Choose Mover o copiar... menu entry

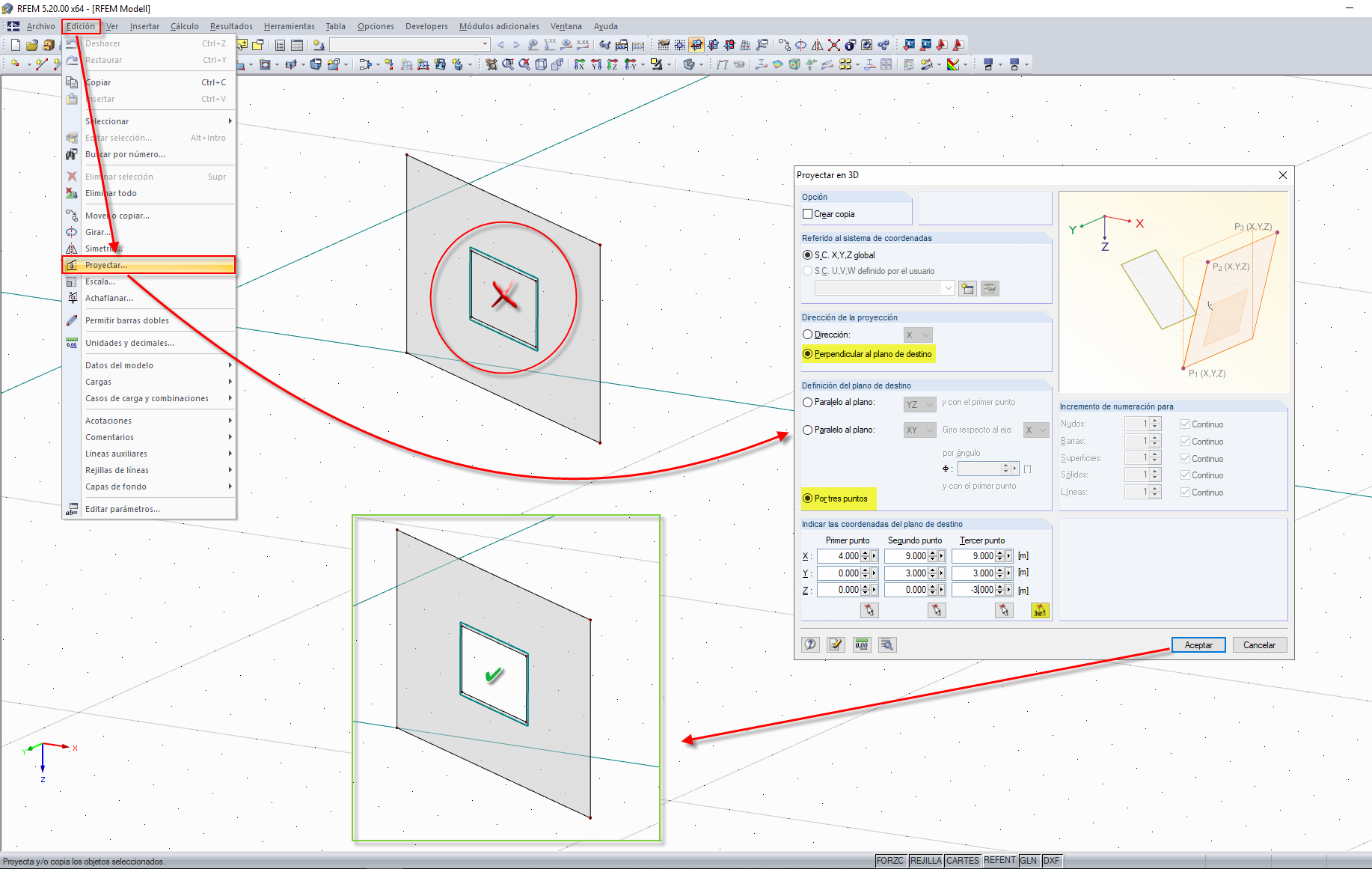(x=149, y=216)
